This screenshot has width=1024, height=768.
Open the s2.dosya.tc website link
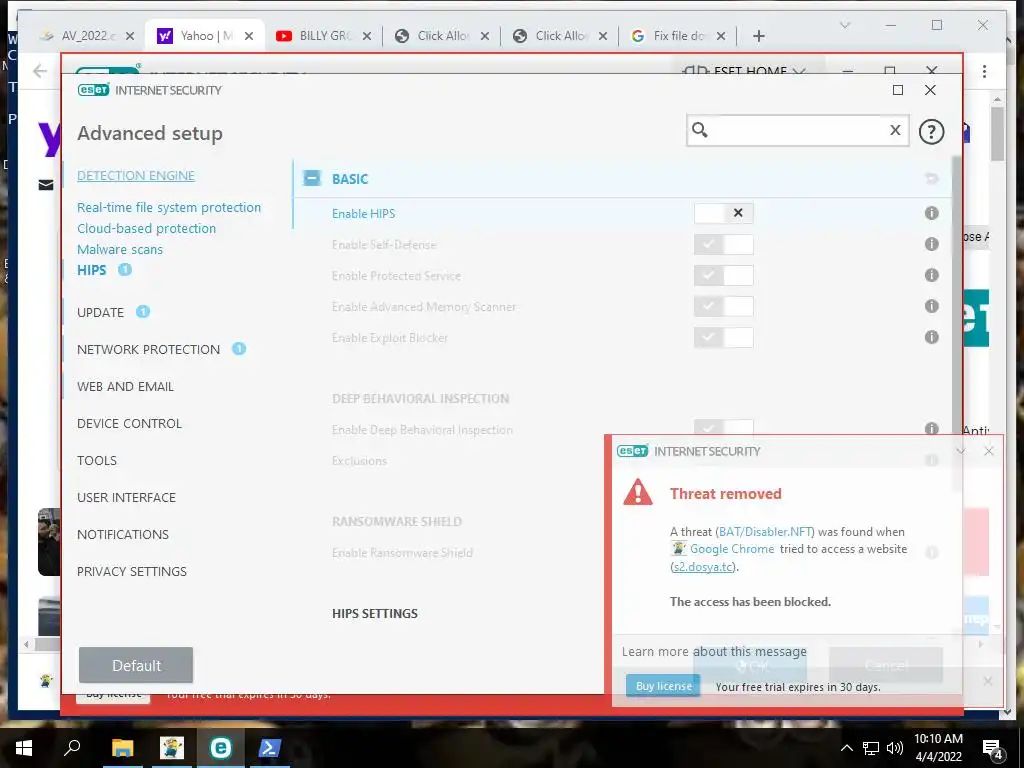point(703,567)
